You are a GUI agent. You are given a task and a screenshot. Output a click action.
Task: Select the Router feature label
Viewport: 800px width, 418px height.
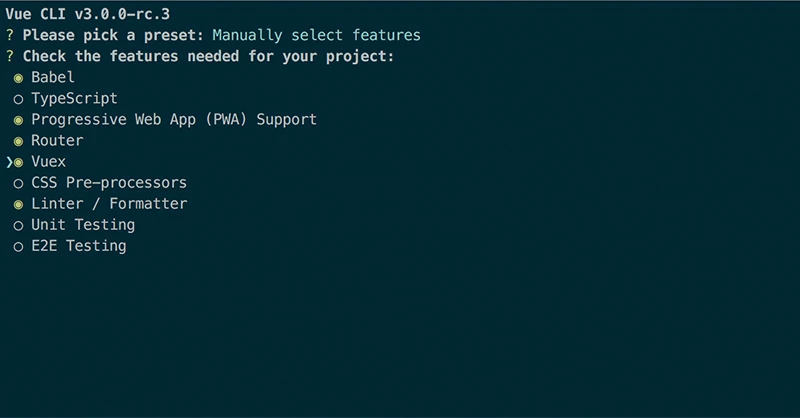[57, 140]
